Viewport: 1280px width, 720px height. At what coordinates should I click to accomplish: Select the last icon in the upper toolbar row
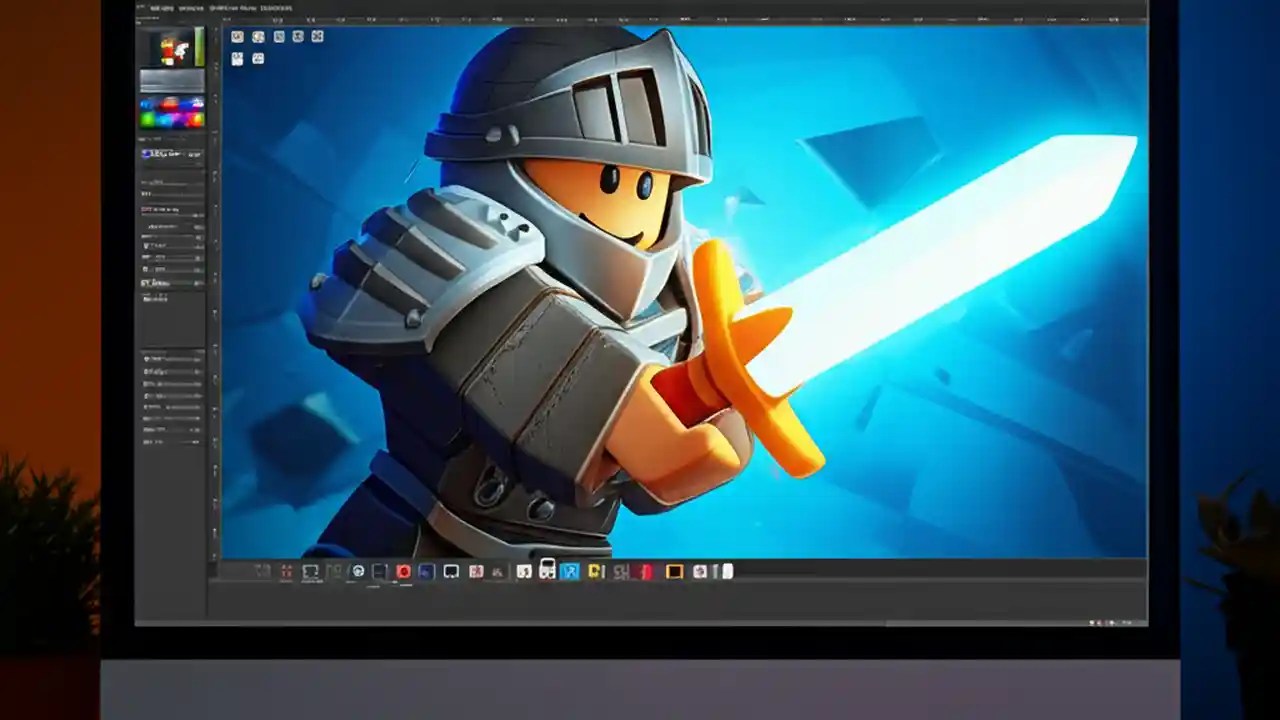tap(318, 37)
